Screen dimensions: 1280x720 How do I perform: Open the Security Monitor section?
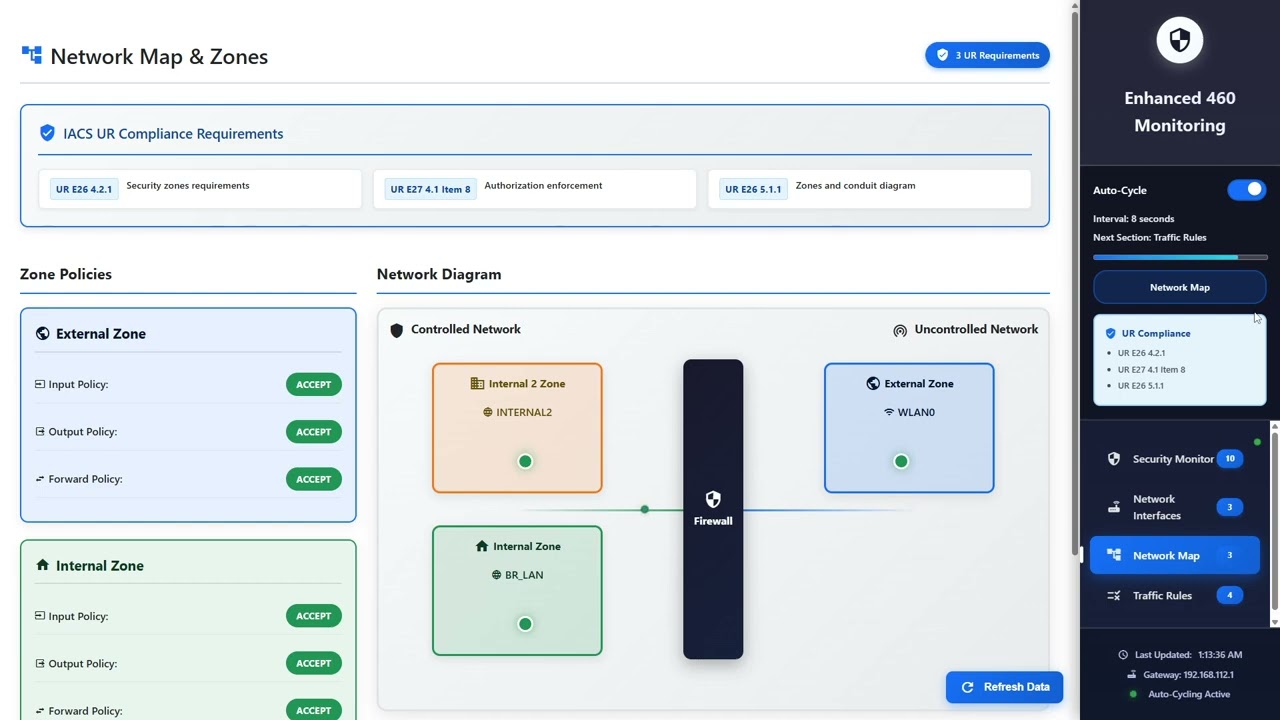point(1175,459)
